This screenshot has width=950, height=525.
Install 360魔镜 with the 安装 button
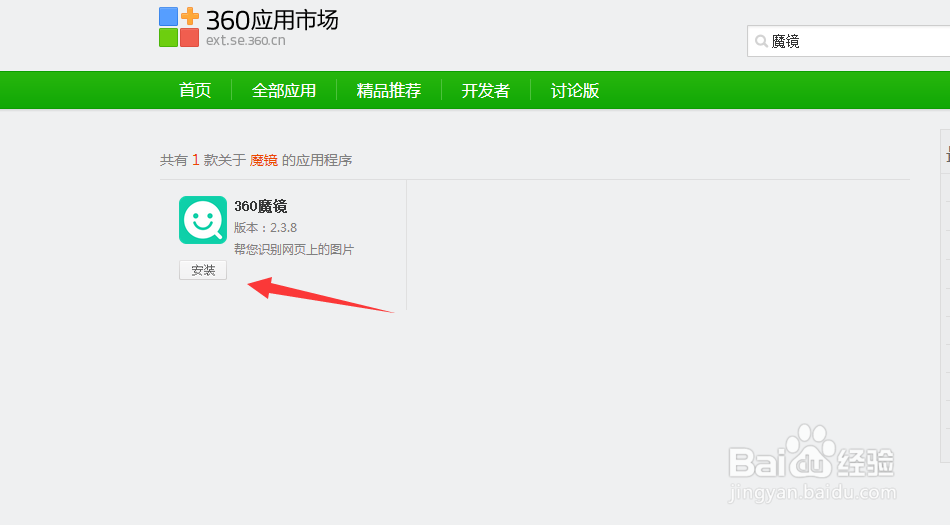pyautogui.click(x=203, y=270)
